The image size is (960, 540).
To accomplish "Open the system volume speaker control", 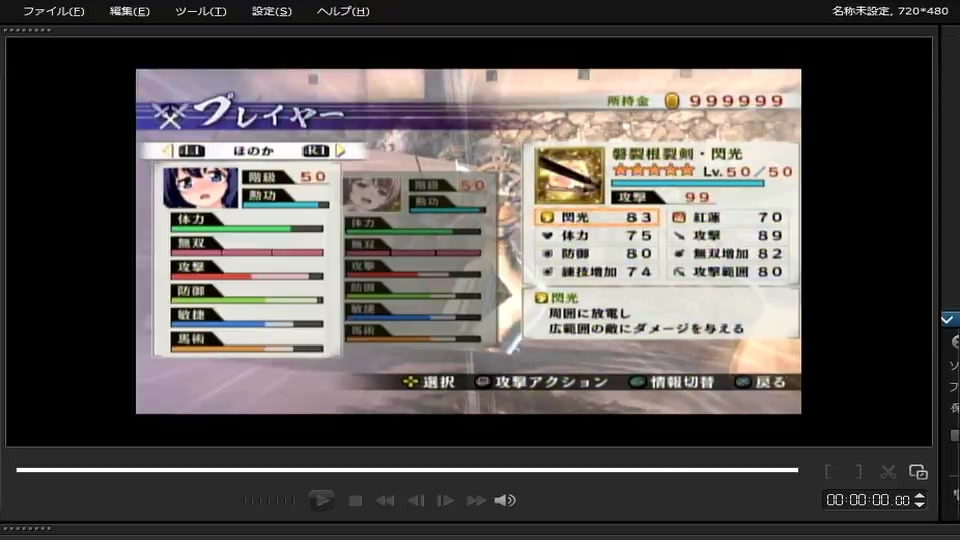I will (505, 501).
